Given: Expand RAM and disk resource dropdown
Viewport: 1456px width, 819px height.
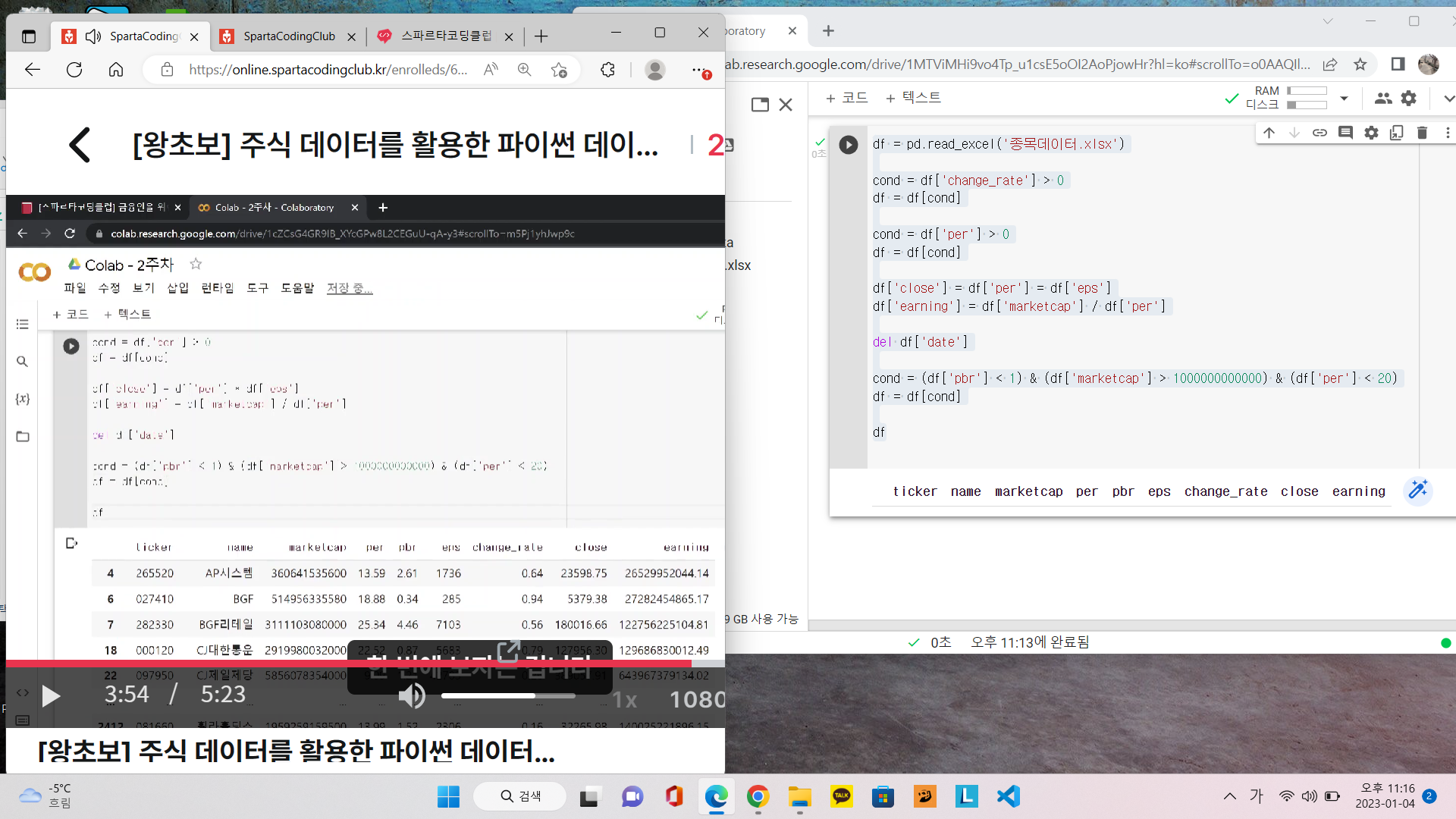Looking at the screenshot, I should pyautogui.click(x=1344, y=99).
